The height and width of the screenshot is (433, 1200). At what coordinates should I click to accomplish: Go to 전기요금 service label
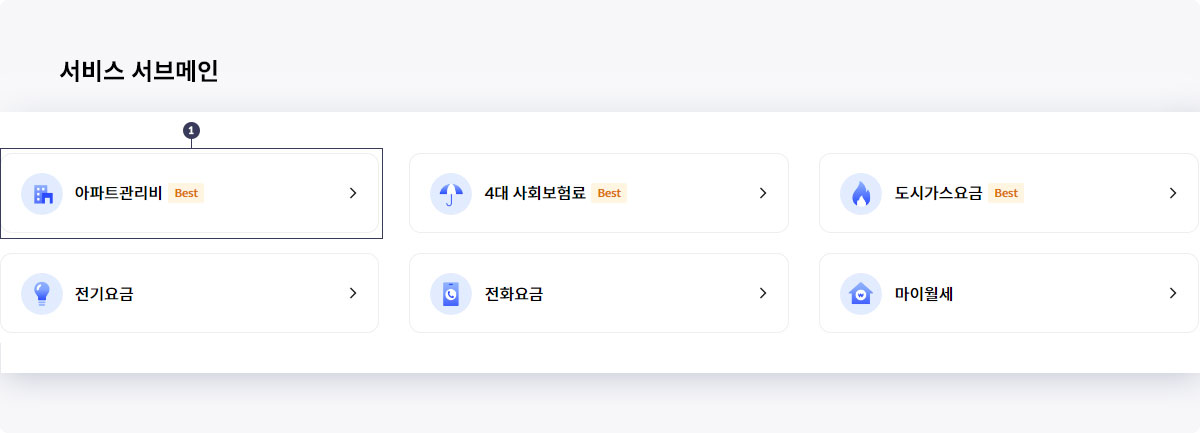point(104,294)
